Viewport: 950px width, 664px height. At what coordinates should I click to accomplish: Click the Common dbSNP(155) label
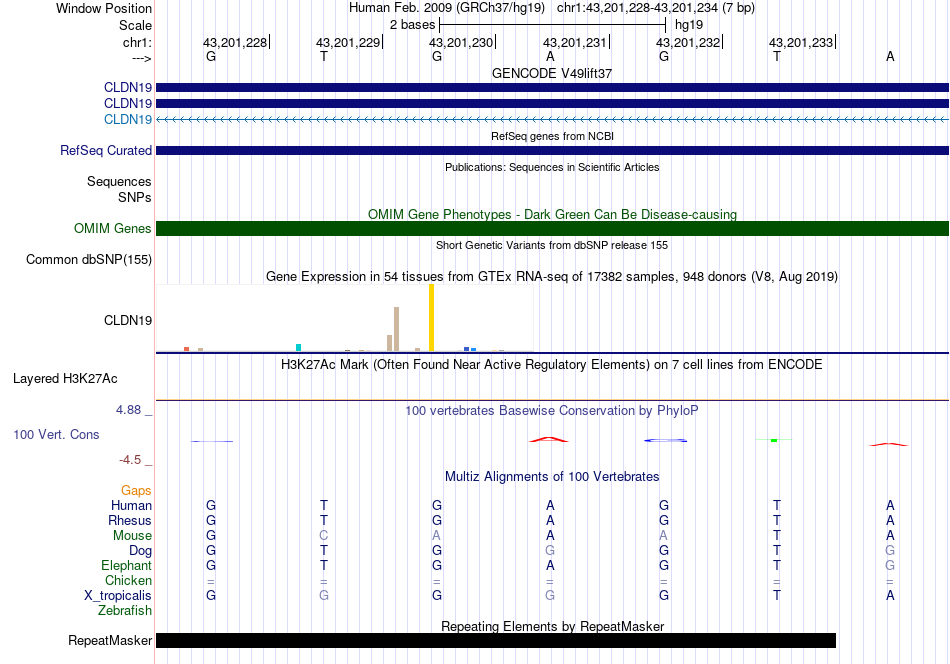tap(89, 259)
